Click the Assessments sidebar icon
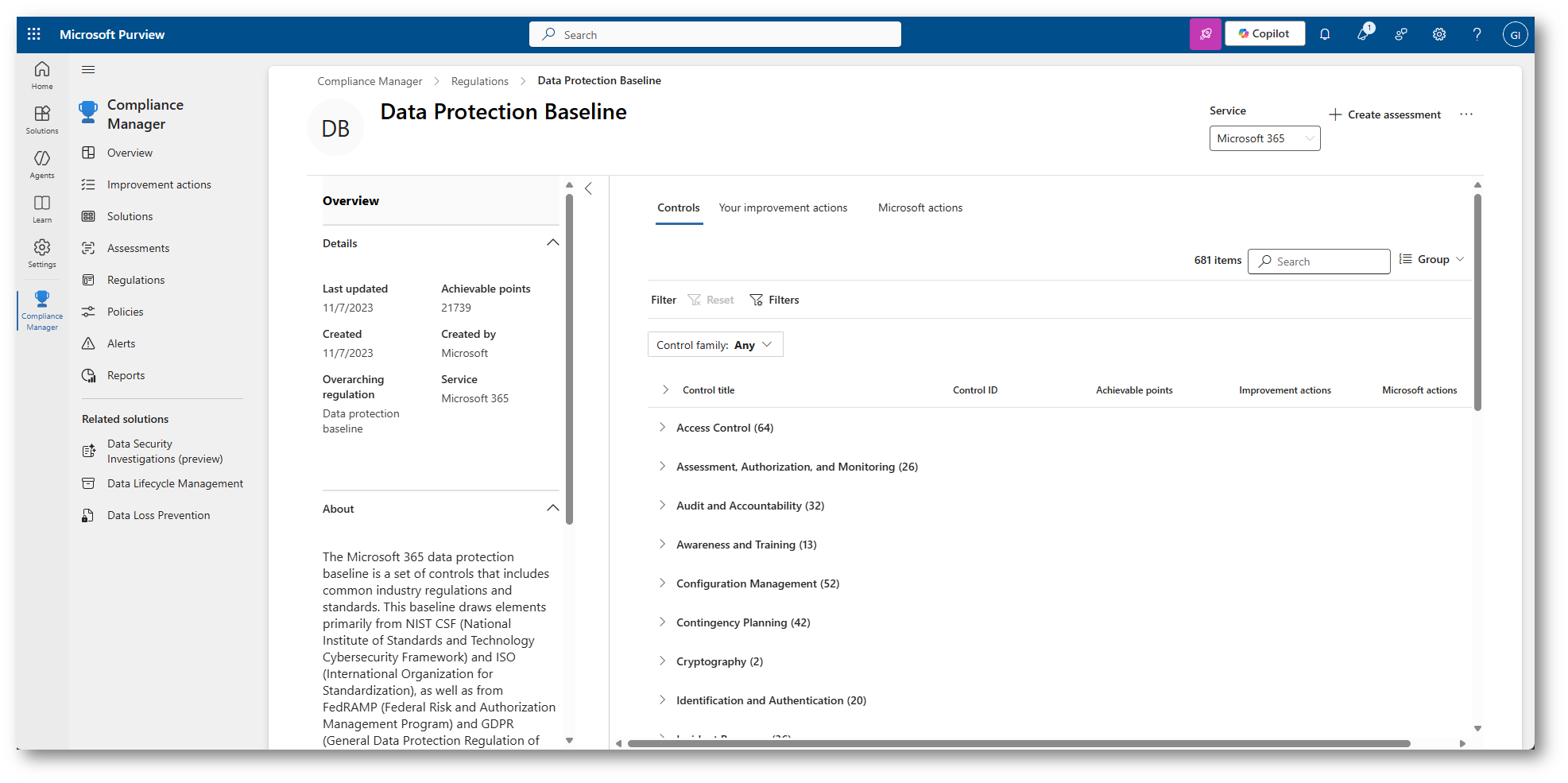Viewport: 1568px width, 783px height. [89, 248]
